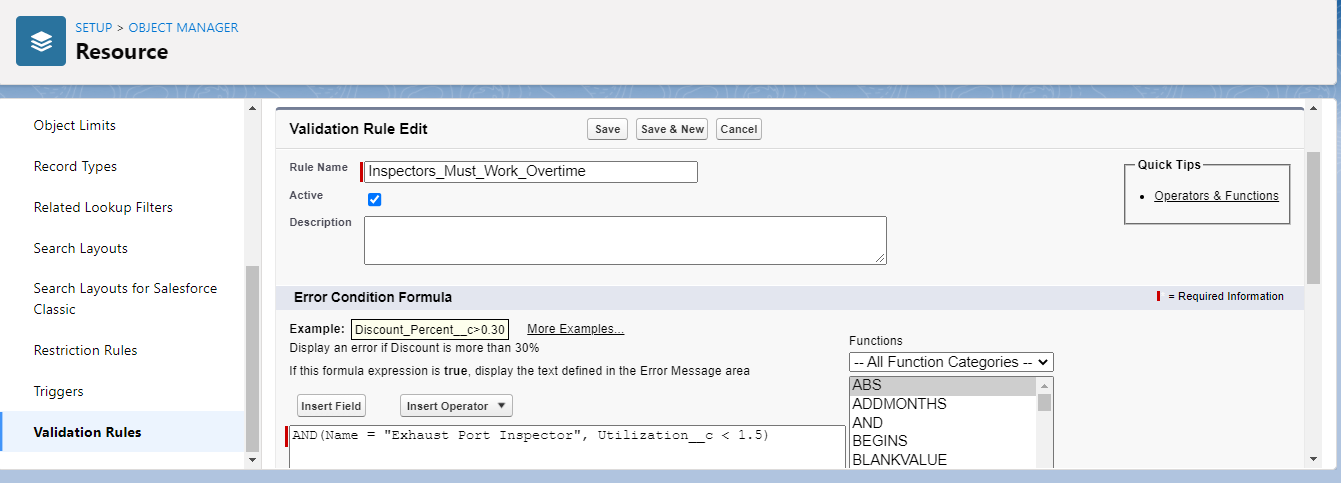Image resolution: width=1341 pixels, height=483 pixels.
Task: Click into the Rule Name field
Action: (x=530, y=171)
